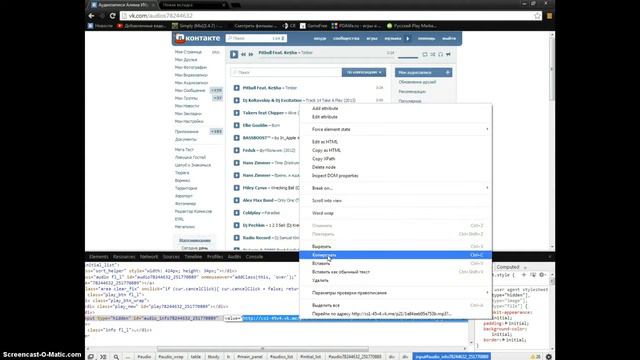Screen dimensions: 640x360
Task: Play the Coldplay track
Action: (x=236, y=213)
